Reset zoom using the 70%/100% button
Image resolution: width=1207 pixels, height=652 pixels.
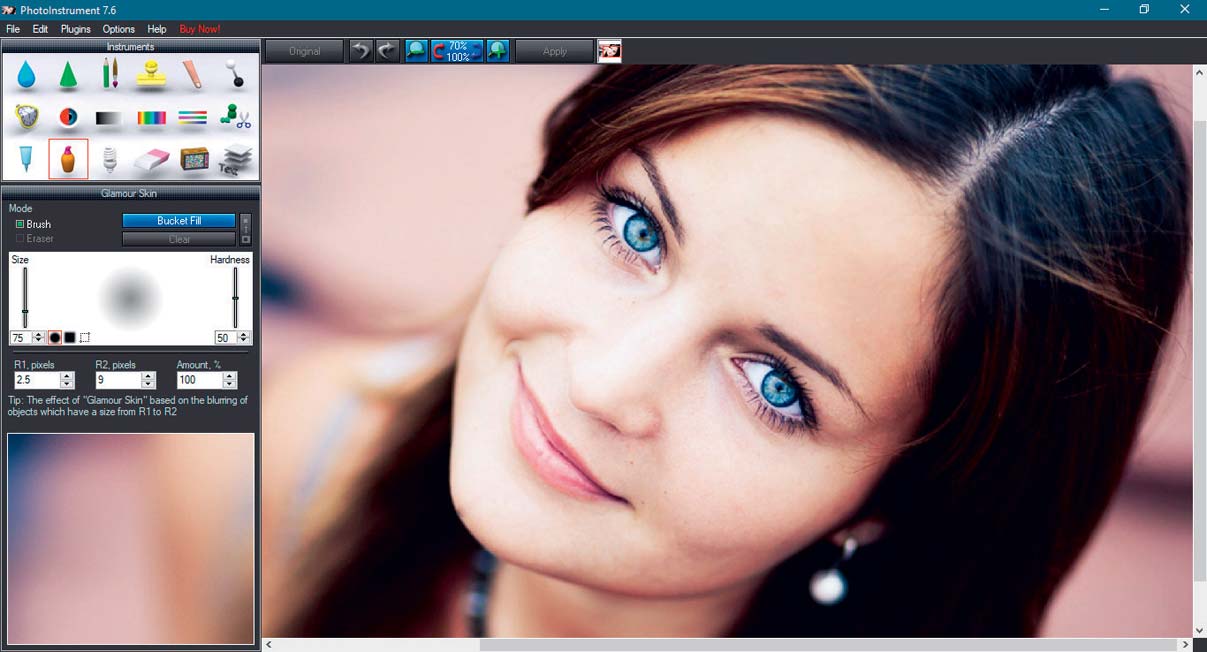457,51
